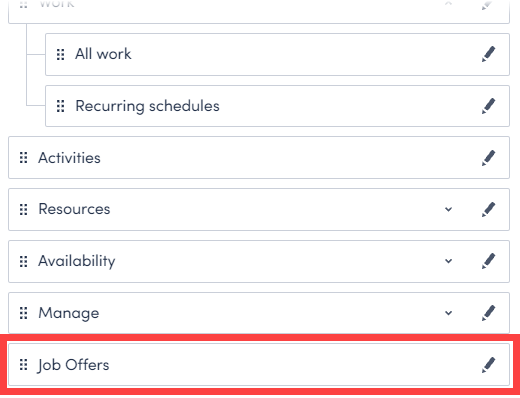Image resolution: width=520 pixels, height=398 pixels.
Task: Collapse the Work section chevron
Action: [449, 3]
